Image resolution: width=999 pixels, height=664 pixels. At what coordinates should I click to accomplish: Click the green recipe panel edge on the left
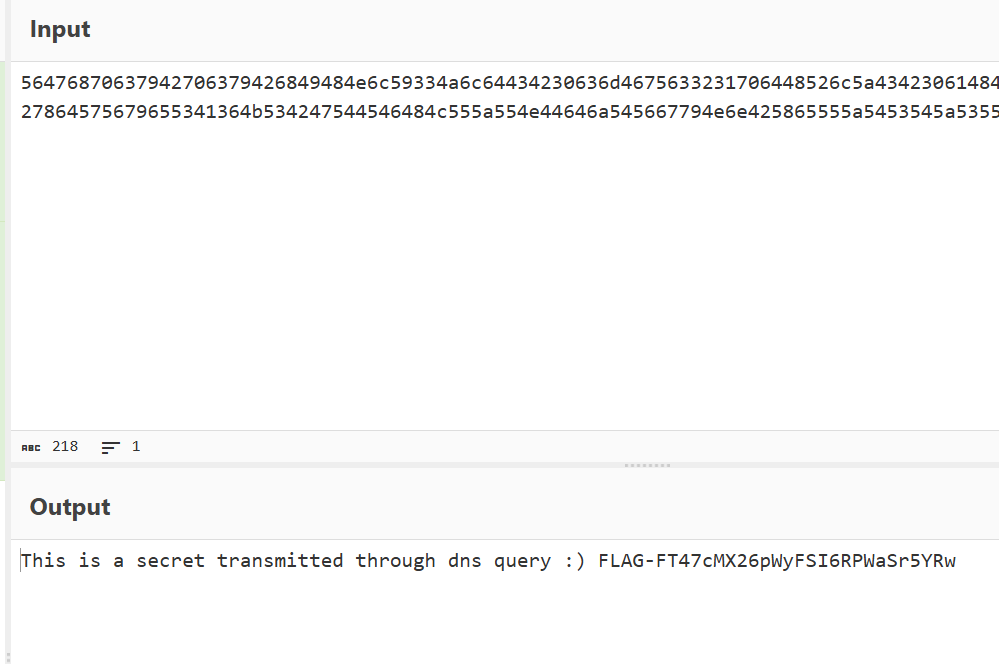pyautogui.click(x=3, y=140)
